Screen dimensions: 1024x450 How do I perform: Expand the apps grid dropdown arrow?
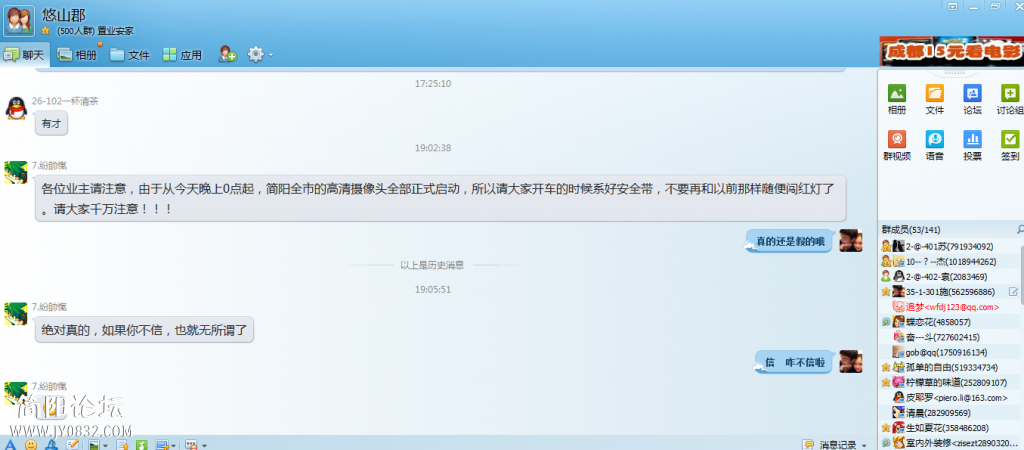tap(204, 446)
